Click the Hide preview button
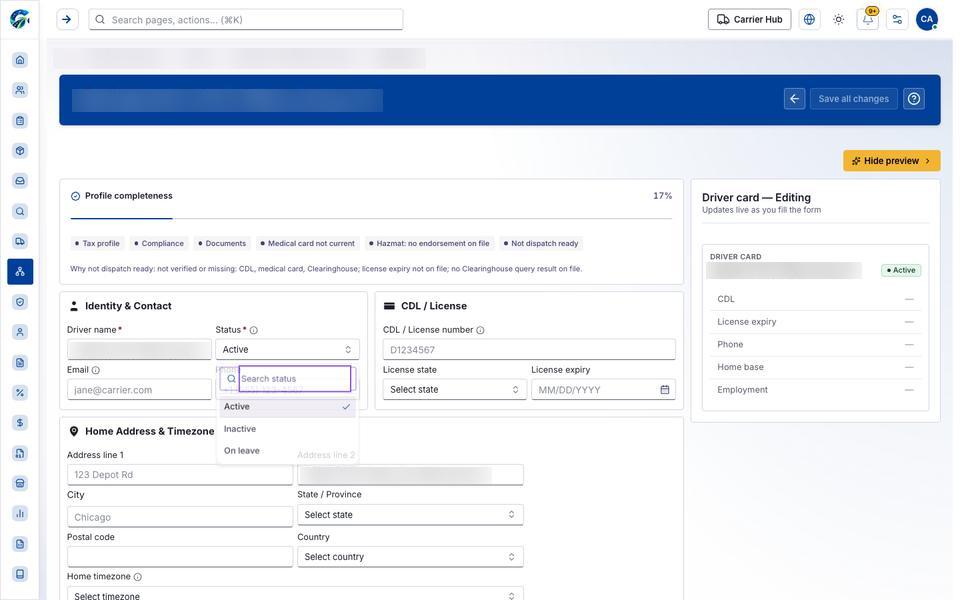This screenshot has height=600, width=960. (x=891, y=160)
